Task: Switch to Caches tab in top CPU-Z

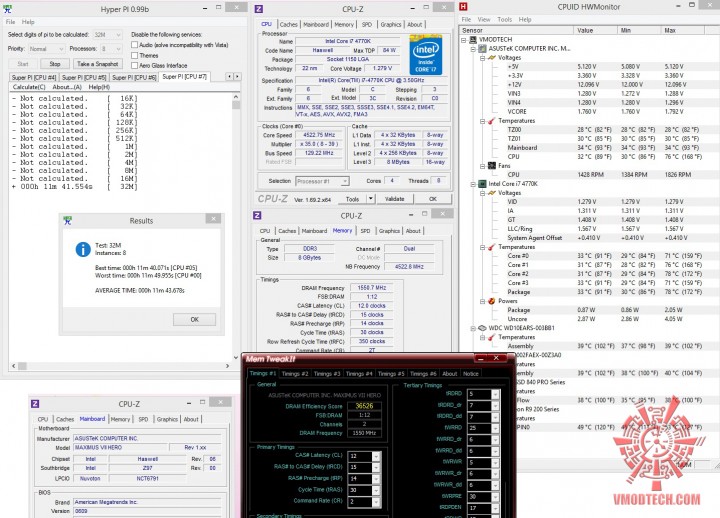Action: click(x=288, y=24)
